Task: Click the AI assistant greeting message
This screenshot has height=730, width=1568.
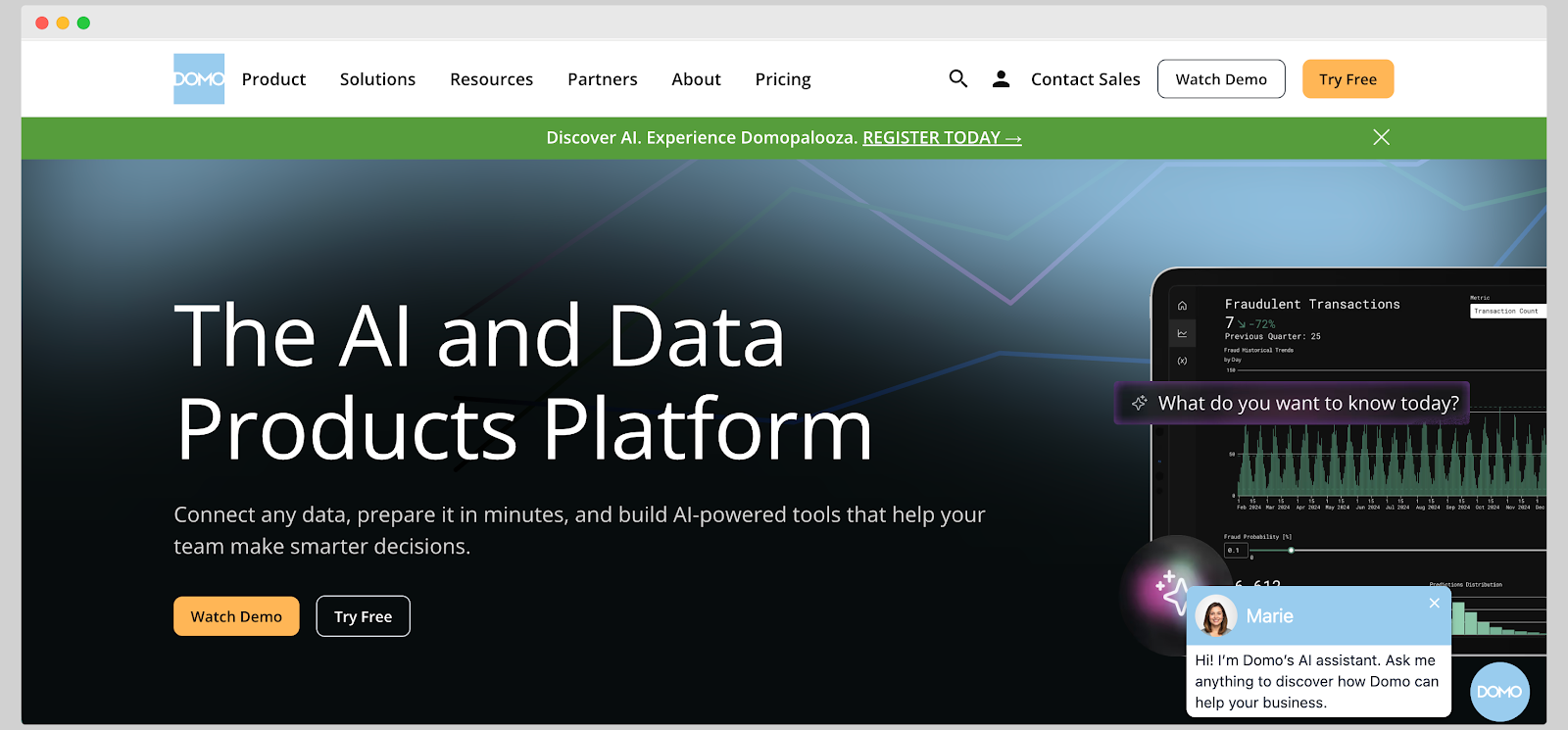Action: coord(1317,681)
